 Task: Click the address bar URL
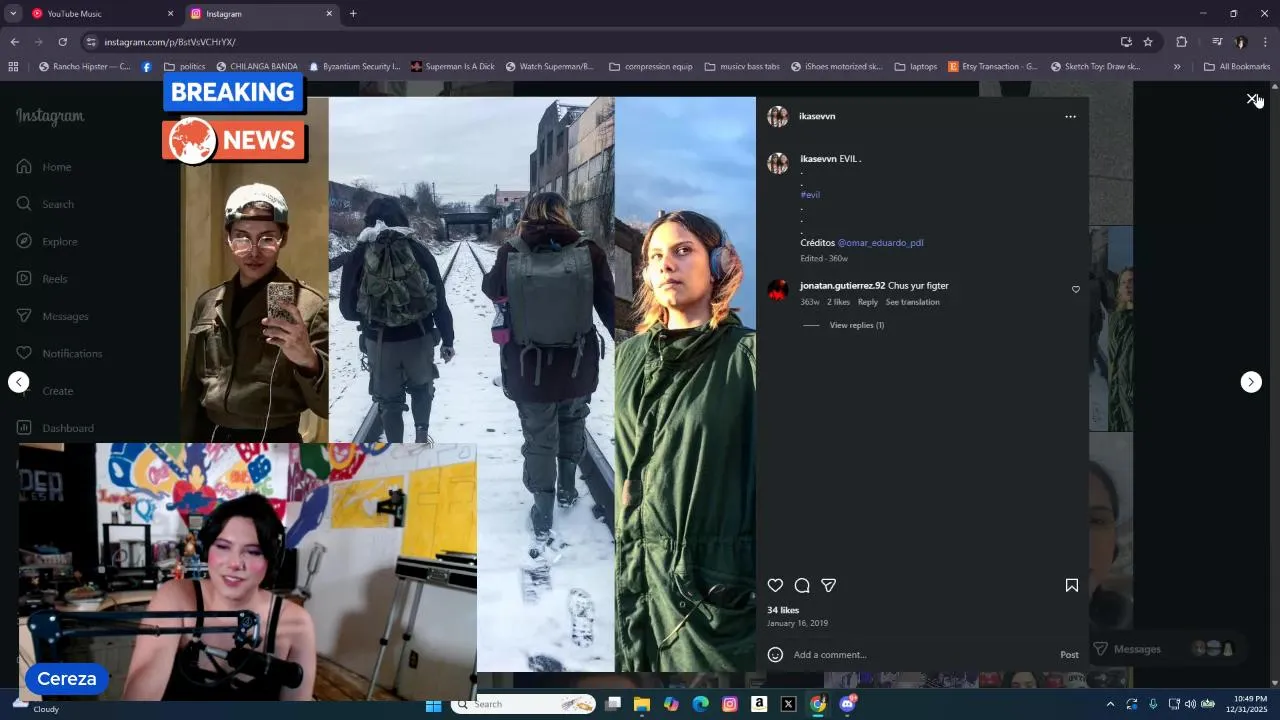170,42
